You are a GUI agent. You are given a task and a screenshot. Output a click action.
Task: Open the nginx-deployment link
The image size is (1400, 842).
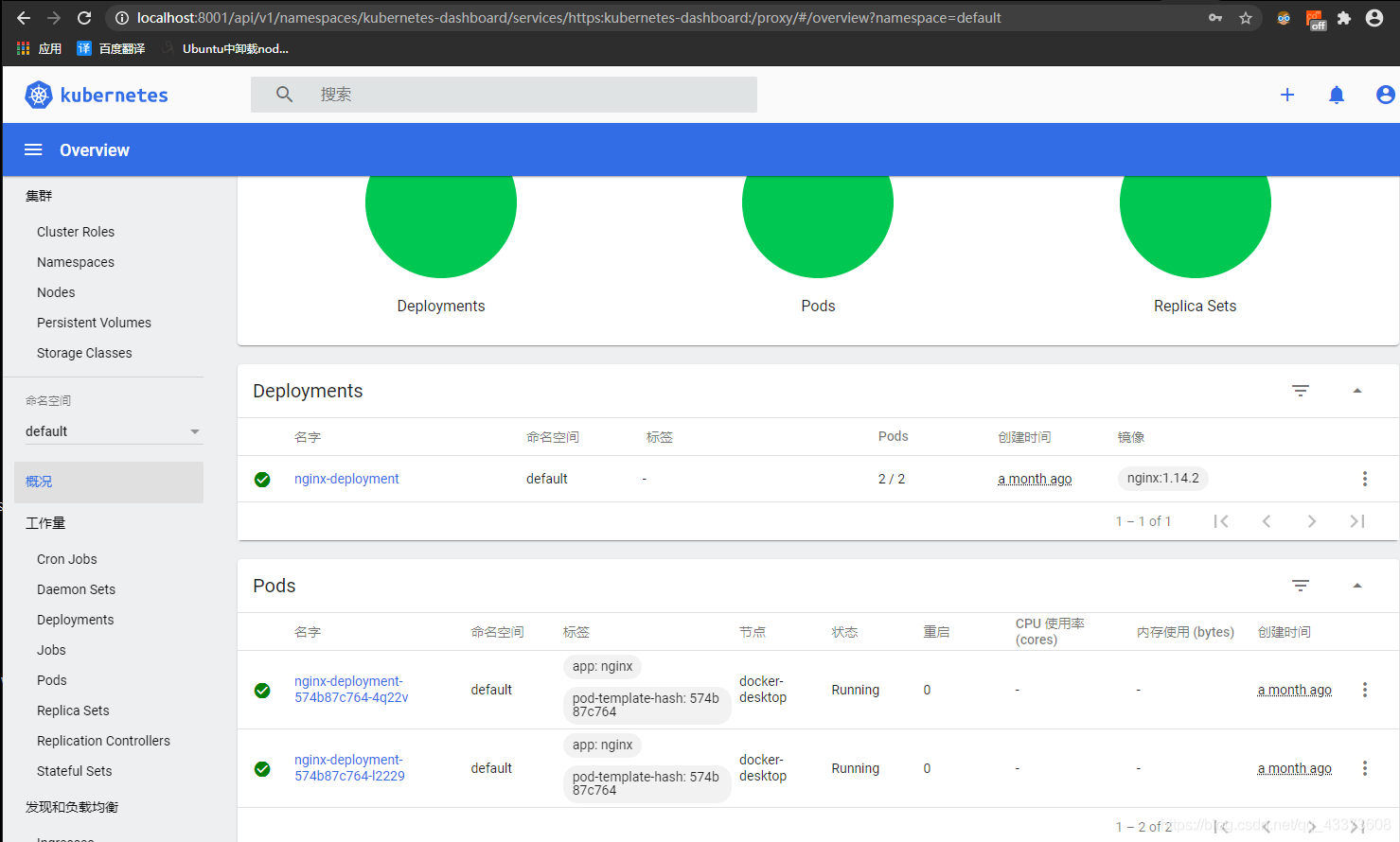[x=346, y=479]
